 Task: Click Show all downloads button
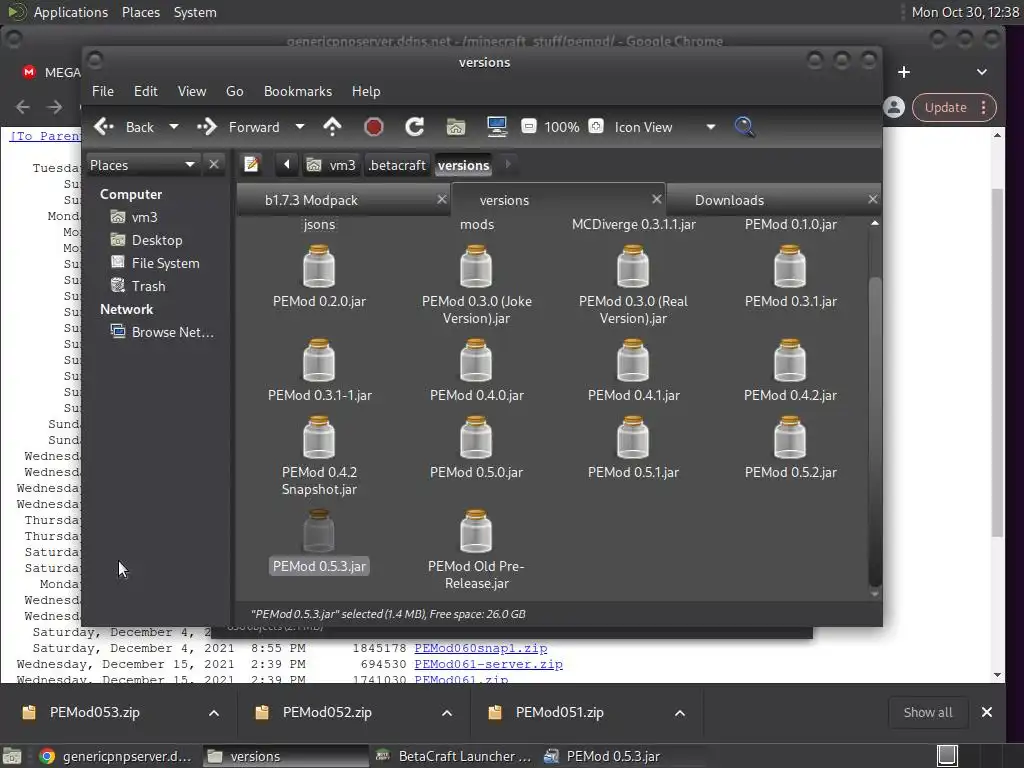(x=927, y=712)
